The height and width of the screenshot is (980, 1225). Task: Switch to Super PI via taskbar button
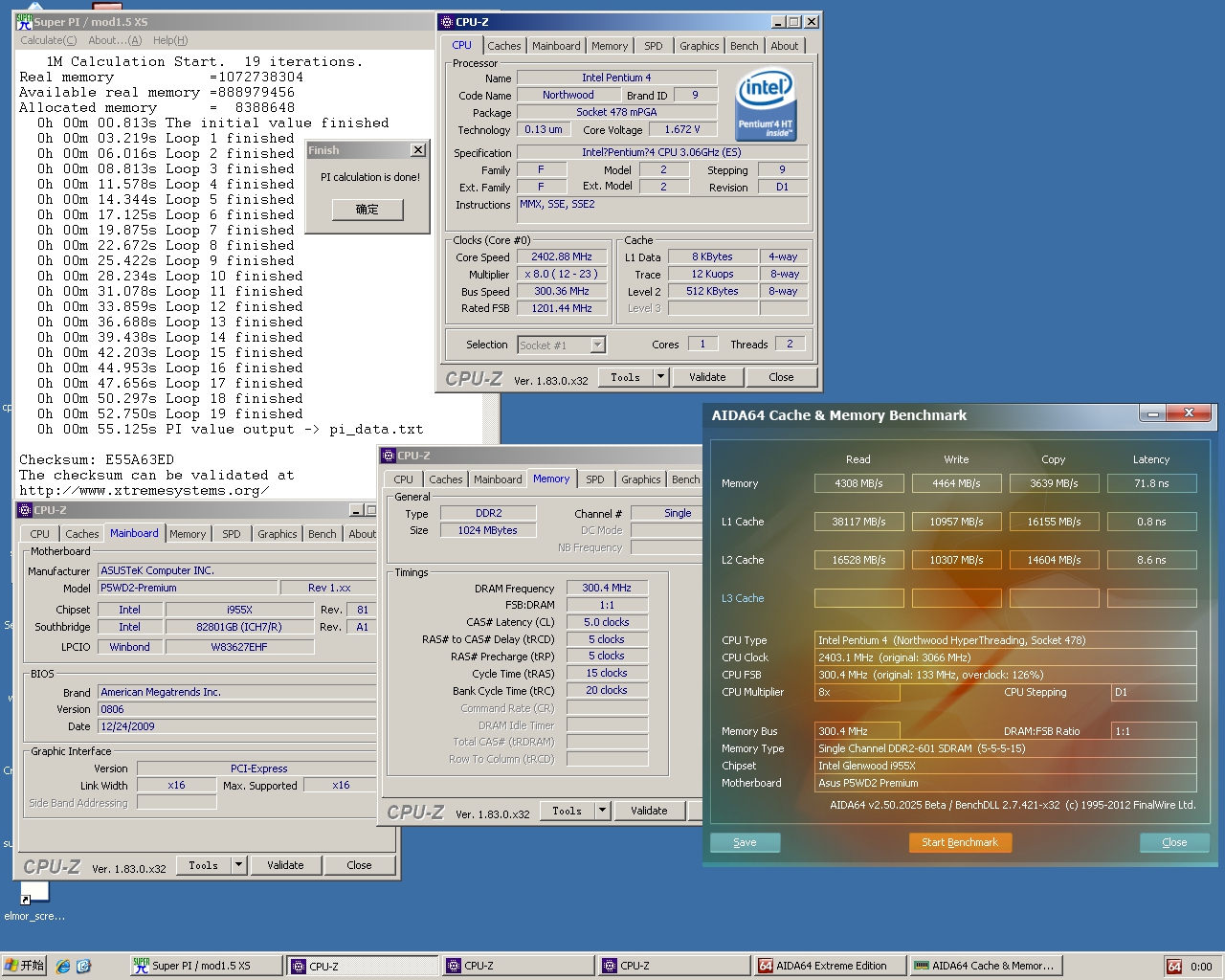tap(206, 966)
